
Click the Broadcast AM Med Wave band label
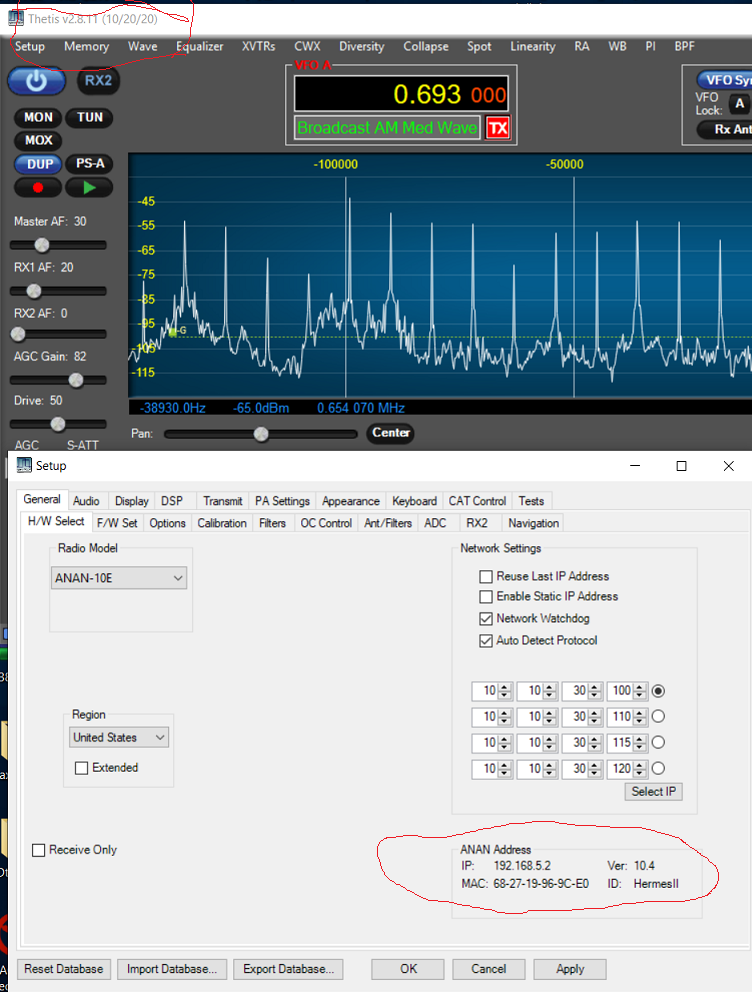coord(387,128)
